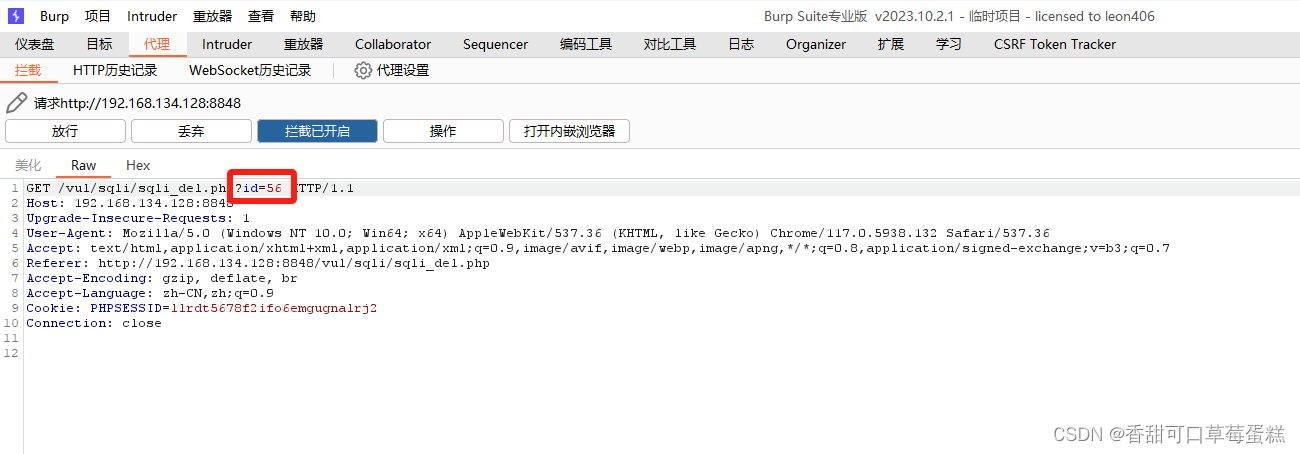Switch to the 日志 tab

(741, 44)
